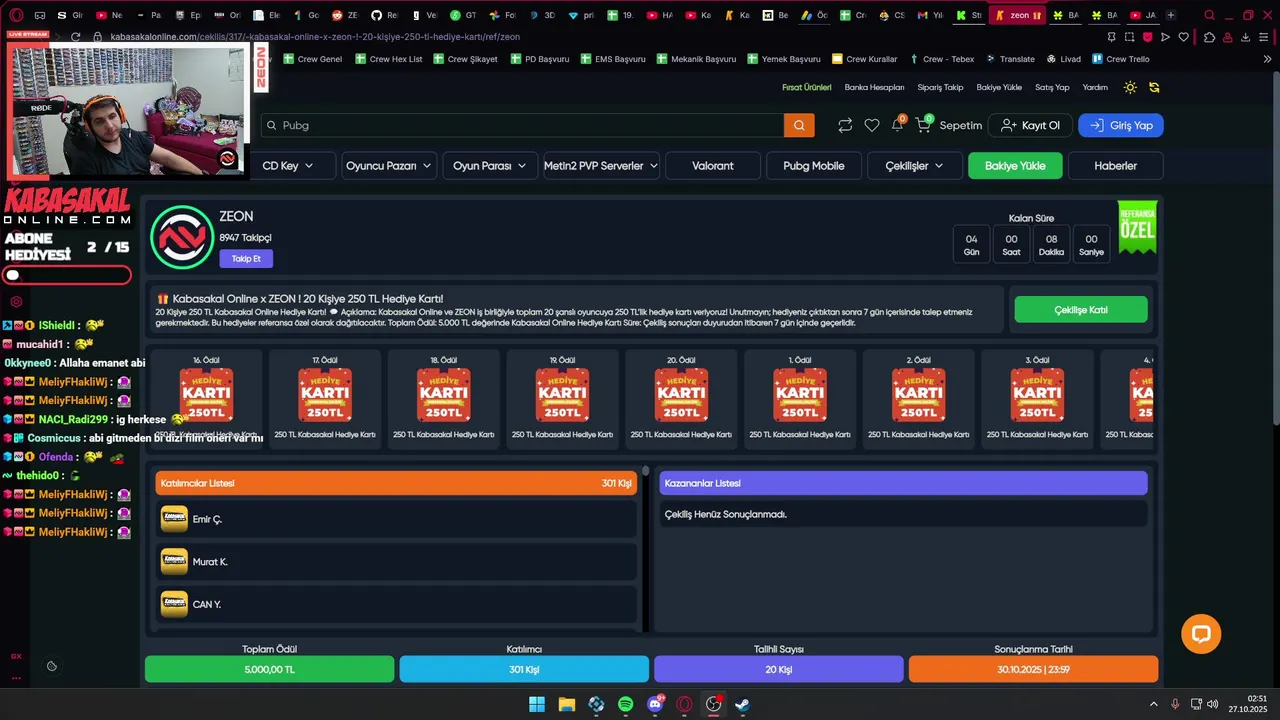
Task: Open the orange live chat bubble
Action: pos(1201,634)
